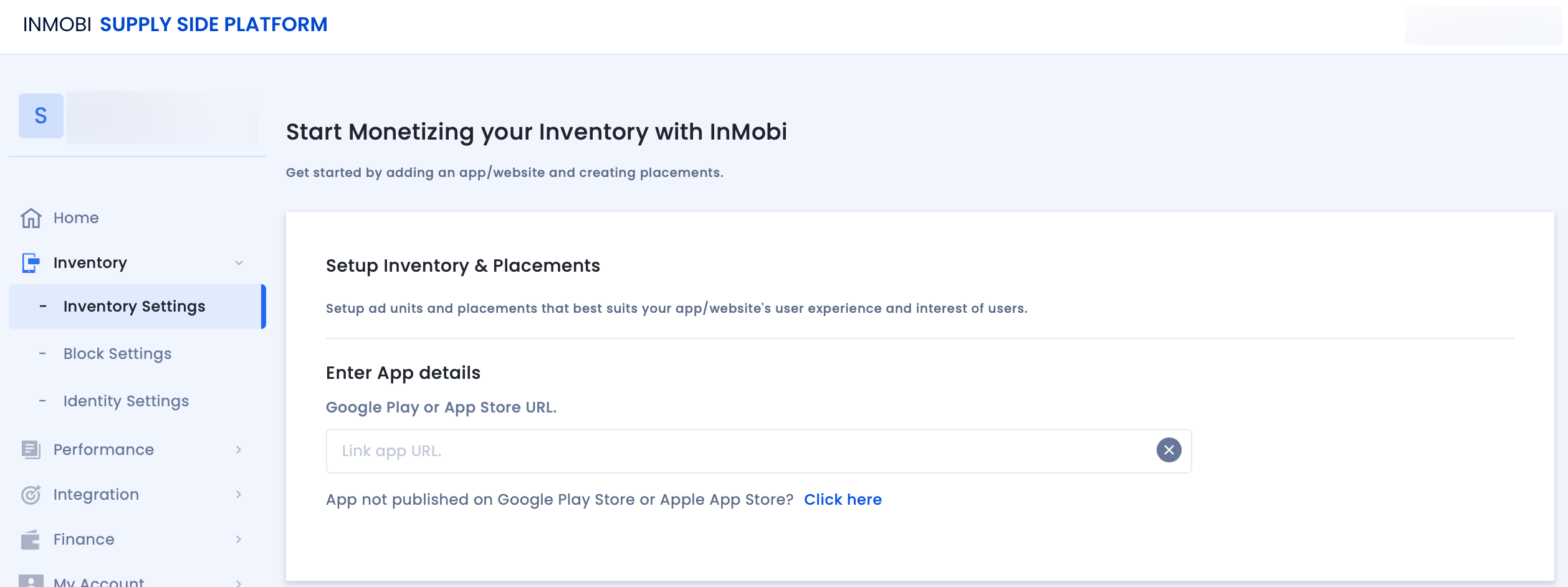Click the Performance report icon
This screenshot has width=1568, height=587.
click(x=31, y=449)
